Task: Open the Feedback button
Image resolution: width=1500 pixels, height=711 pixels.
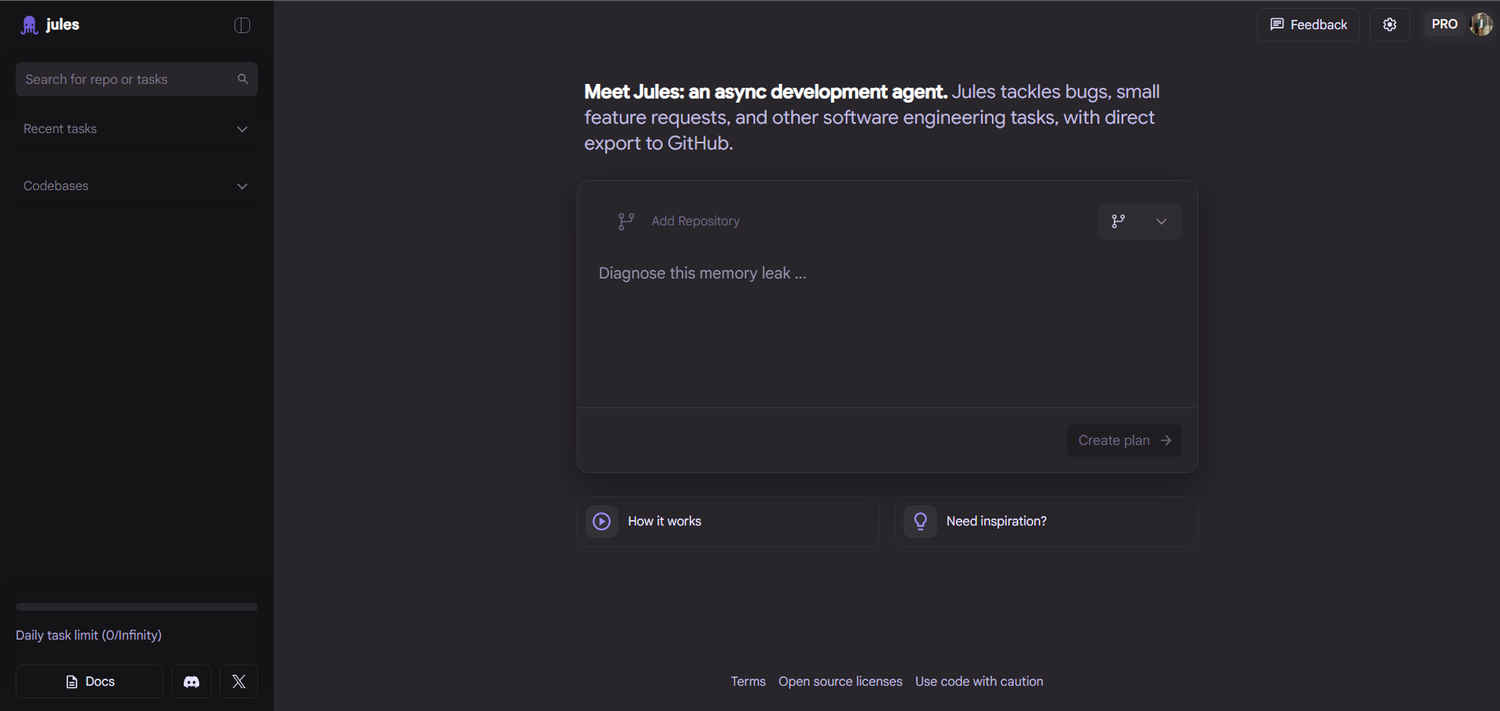Action: click(1308, 25)
